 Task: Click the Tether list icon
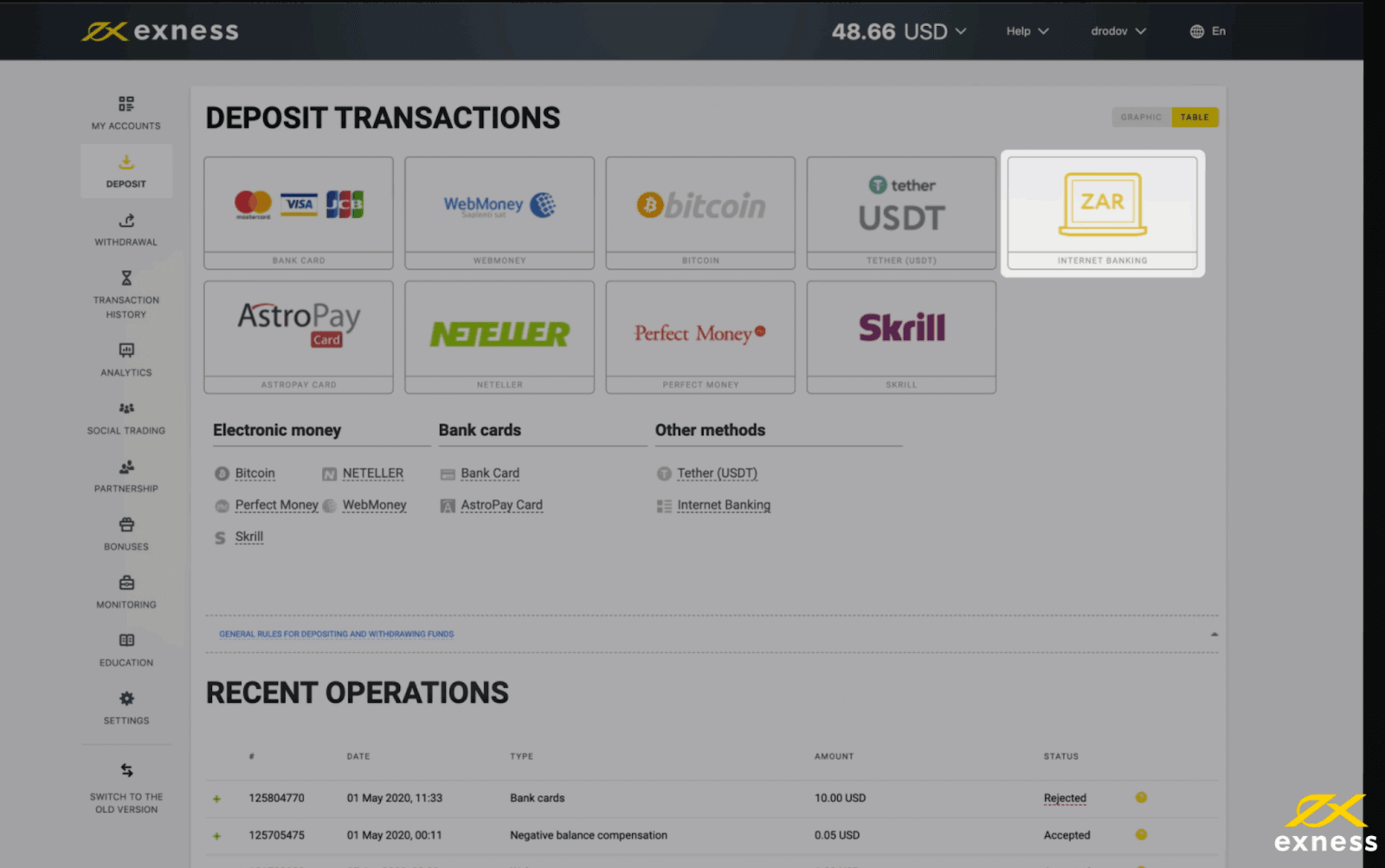[x=664, y=473]
